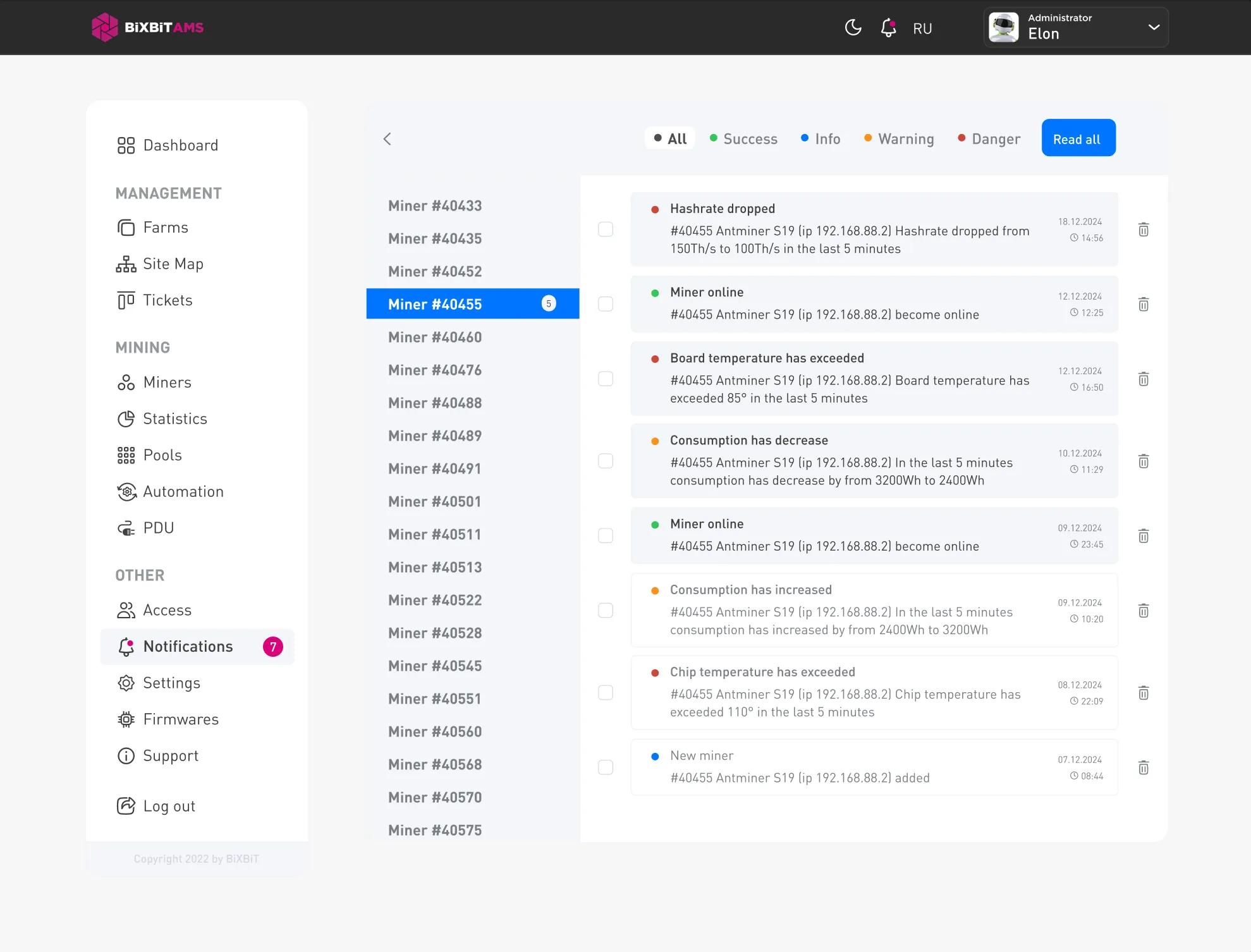1251x952 pixels.
Task: Delete the 12:25 Miner online notification
Action: coord(1144,304)
